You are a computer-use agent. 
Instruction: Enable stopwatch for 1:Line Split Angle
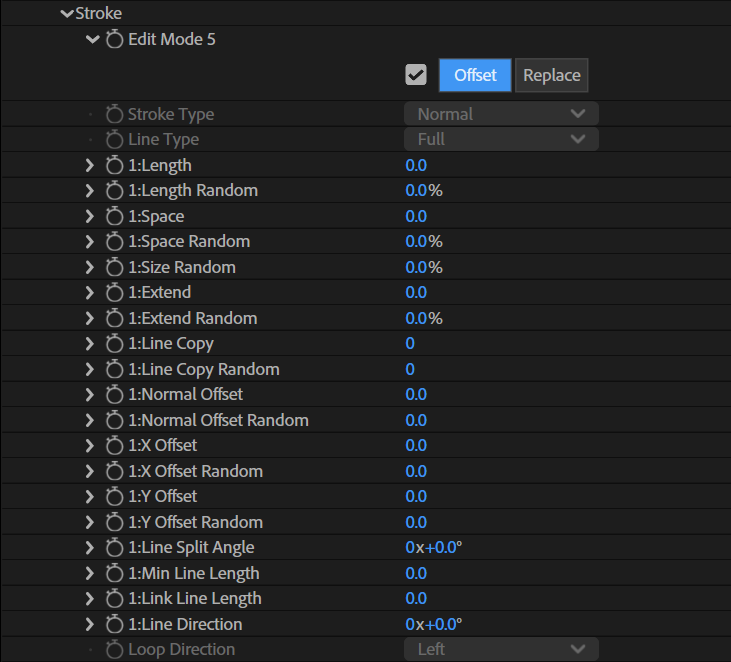(114, 547)
